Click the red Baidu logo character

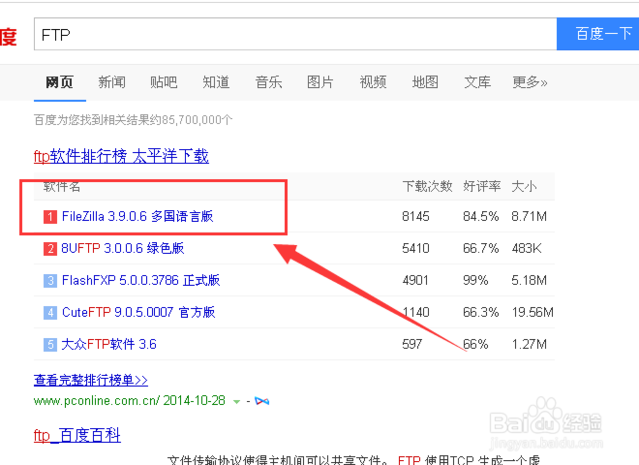point(8,37)
